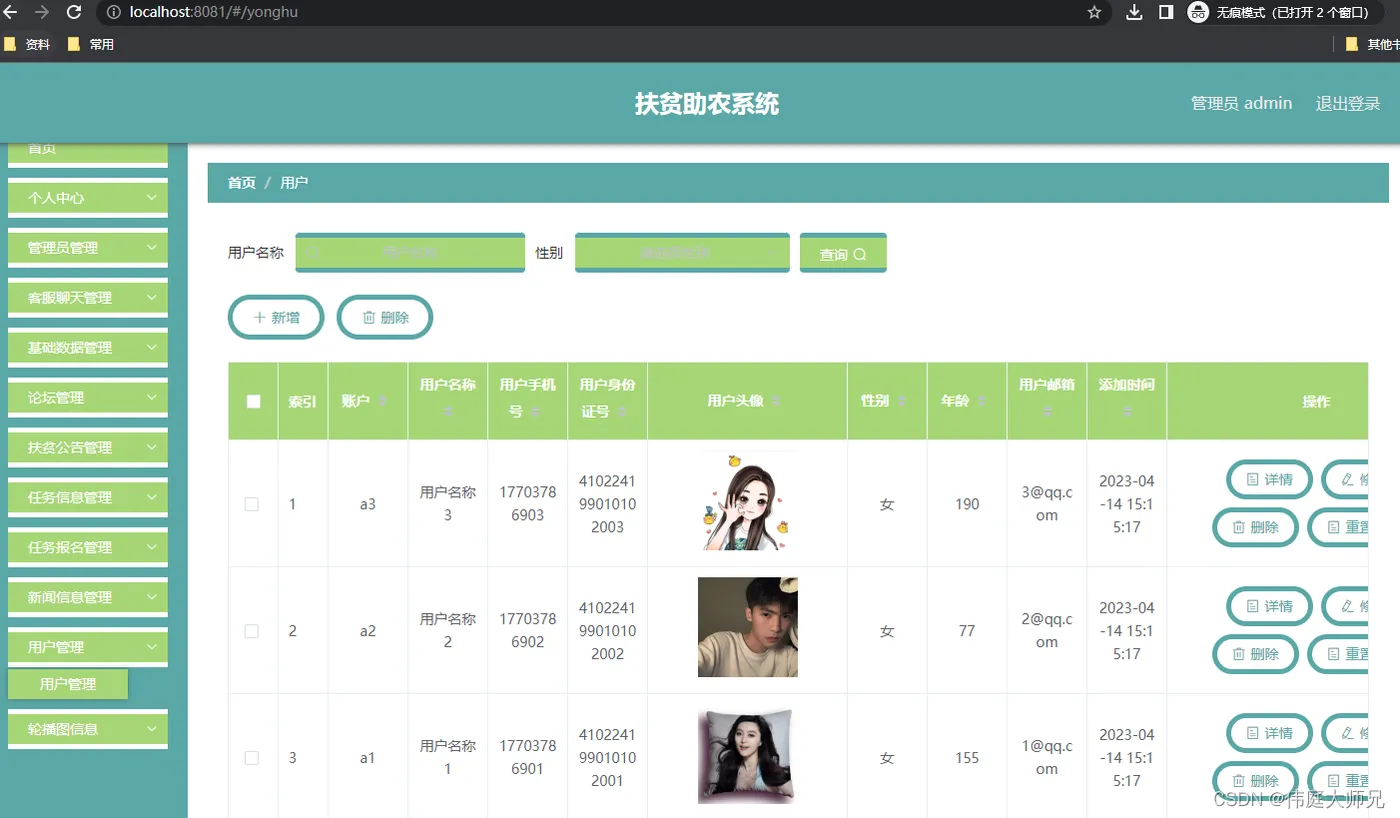Expand the 论坛管理 sidebar menu
This screenshot has width=1400, height=818.
pyautogui.click(x=88, y=398)
